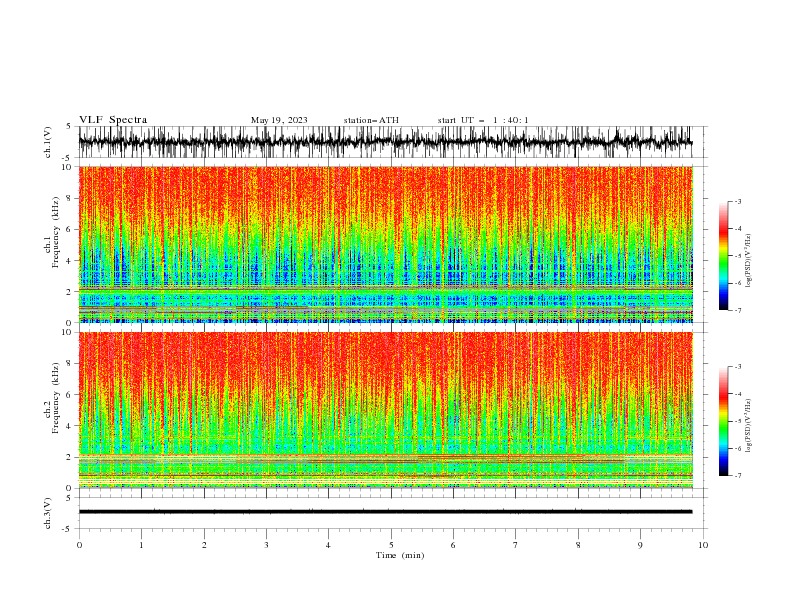The height and width of the screenshot is (612, 792).
Task: Click the 'VLF Spectra' title text
Action: point(113,120)
